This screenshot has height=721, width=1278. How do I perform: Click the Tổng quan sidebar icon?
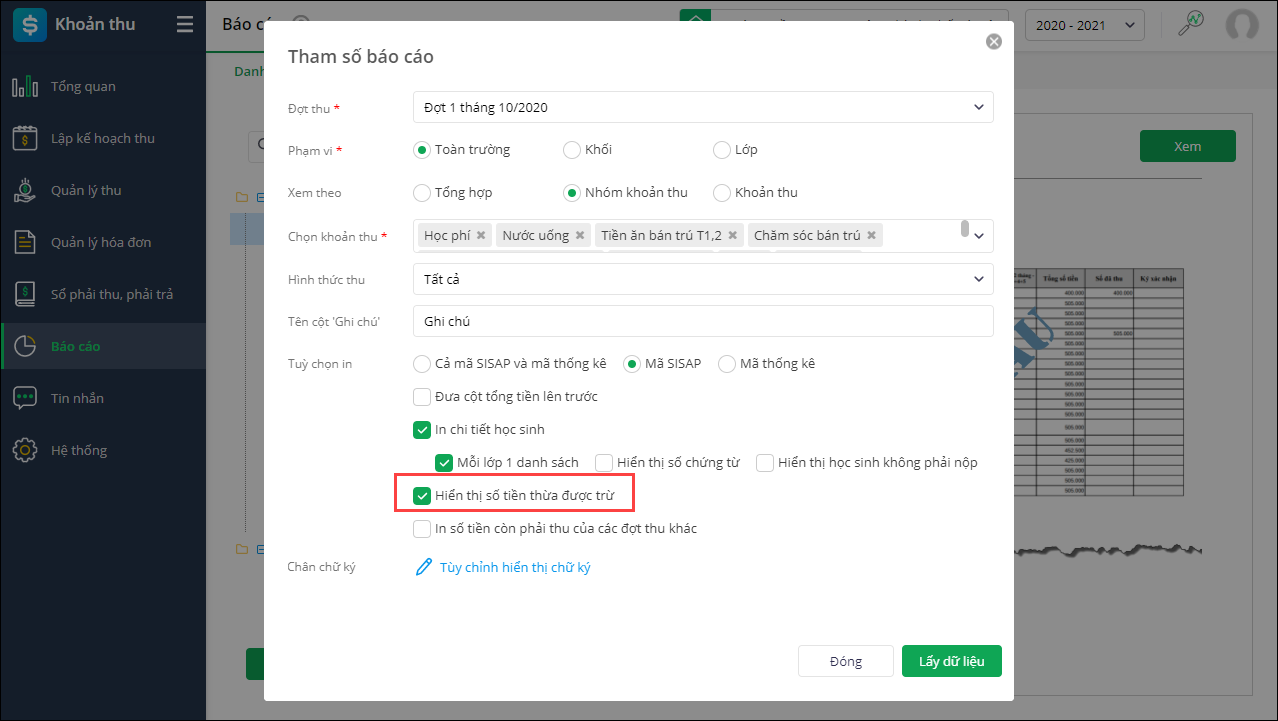25,87
